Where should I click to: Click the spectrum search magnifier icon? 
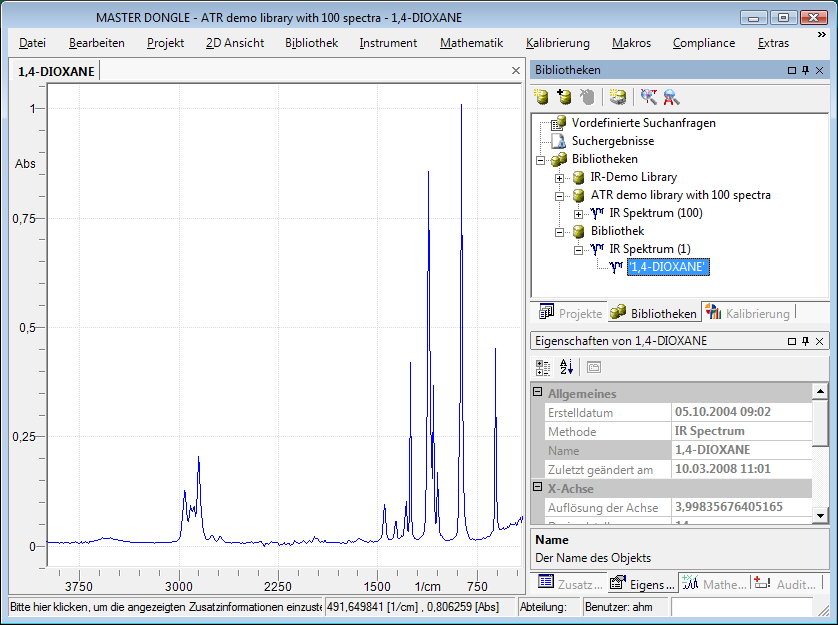click(649, 97)
